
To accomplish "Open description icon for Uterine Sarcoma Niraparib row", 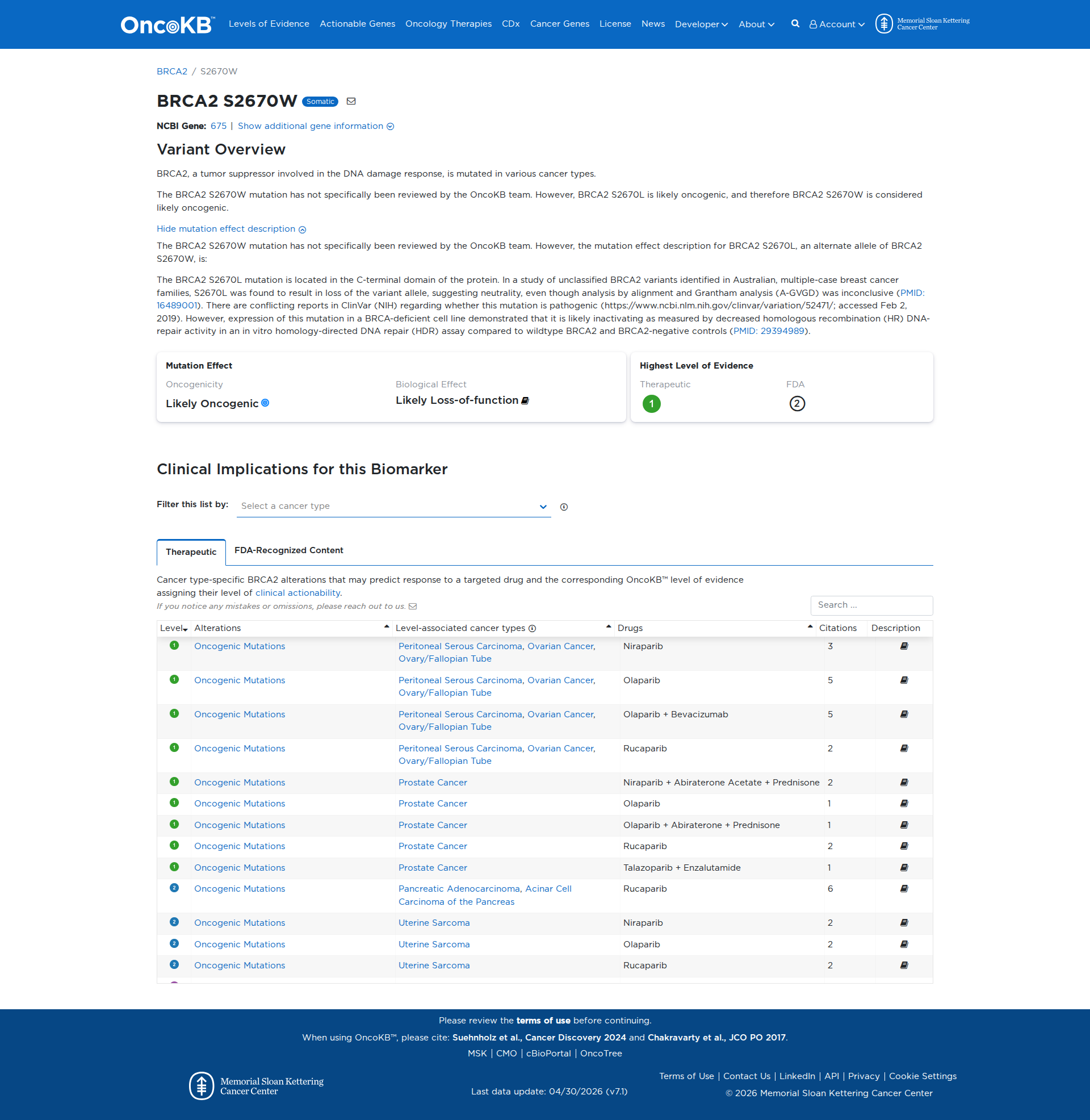I will 904,922.
